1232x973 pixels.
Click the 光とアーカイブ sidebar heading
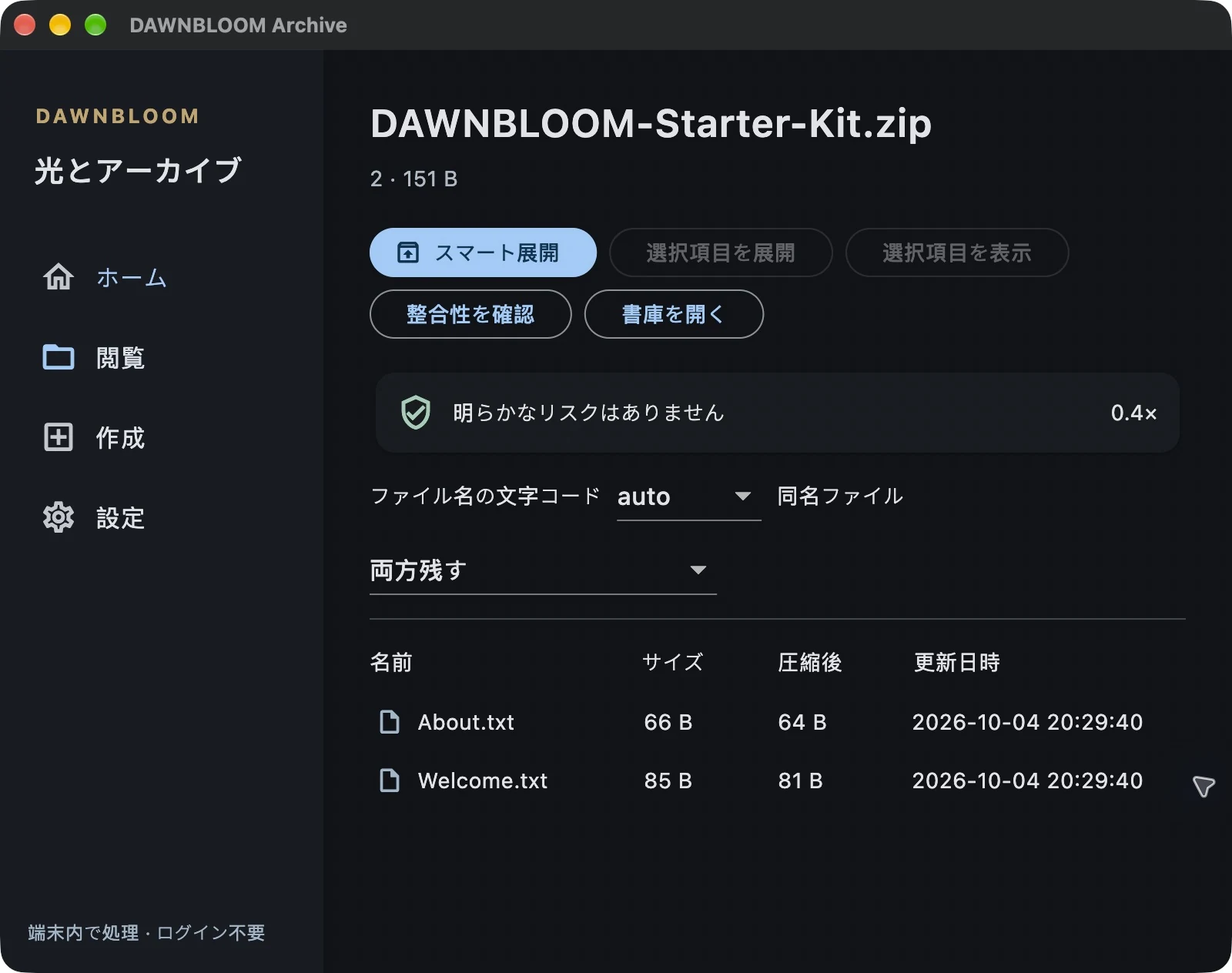[x=138, y=170]
